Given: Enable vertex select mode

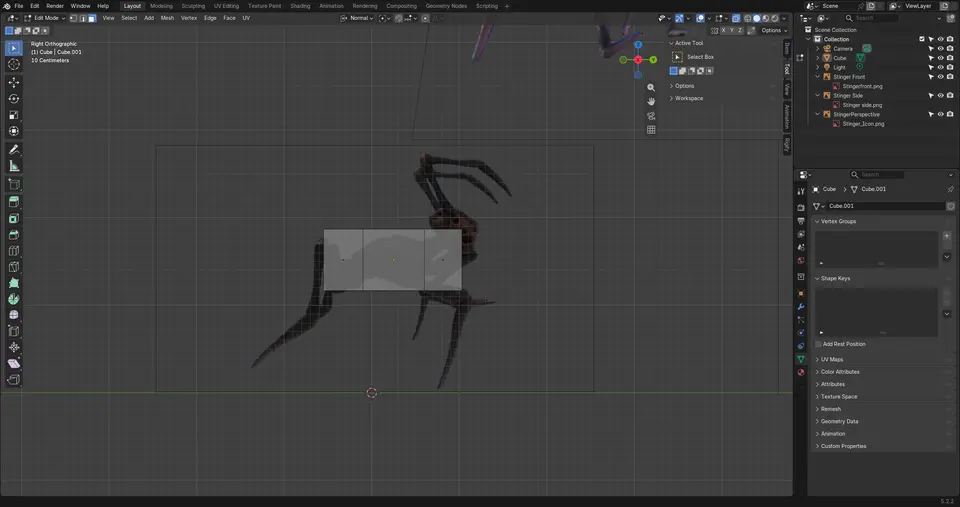Looking at the screenshot, I should tap(73, 18).
